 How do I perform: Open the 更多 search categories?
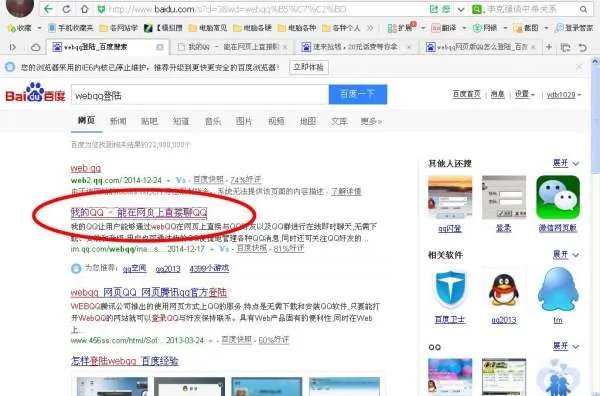pos(371,121)
